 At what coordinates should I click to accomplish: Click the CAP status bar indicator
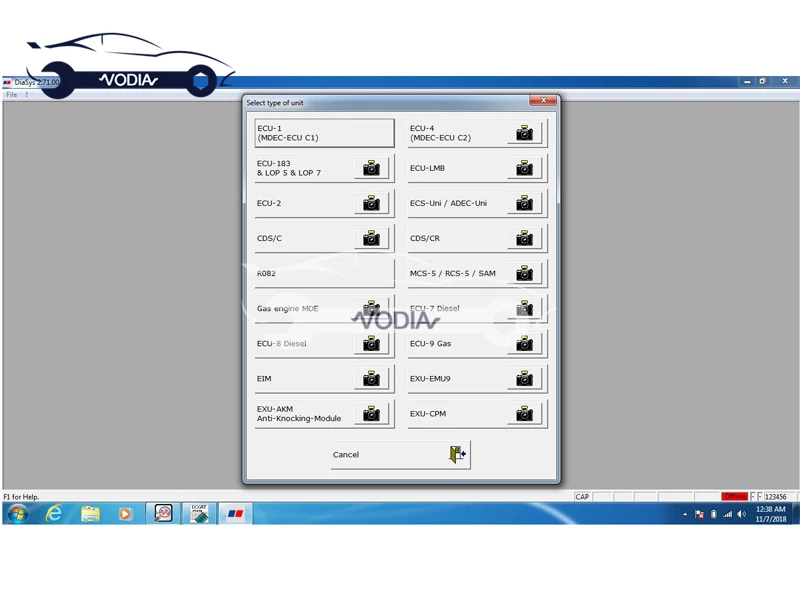tap(582, 496)
